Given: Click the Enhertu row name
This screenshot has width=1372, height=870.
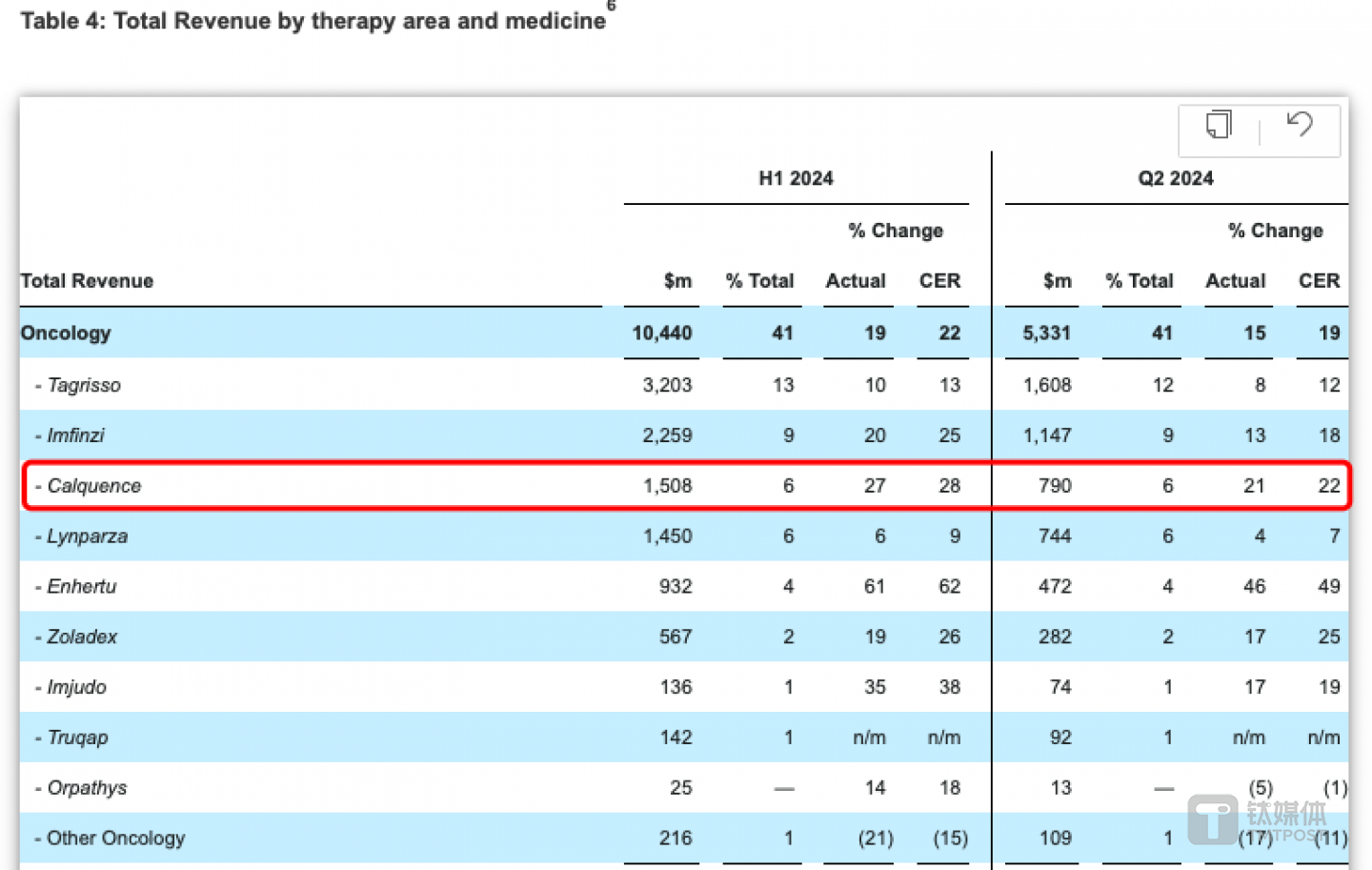Looking at the screenshot, I should (81, 587).
